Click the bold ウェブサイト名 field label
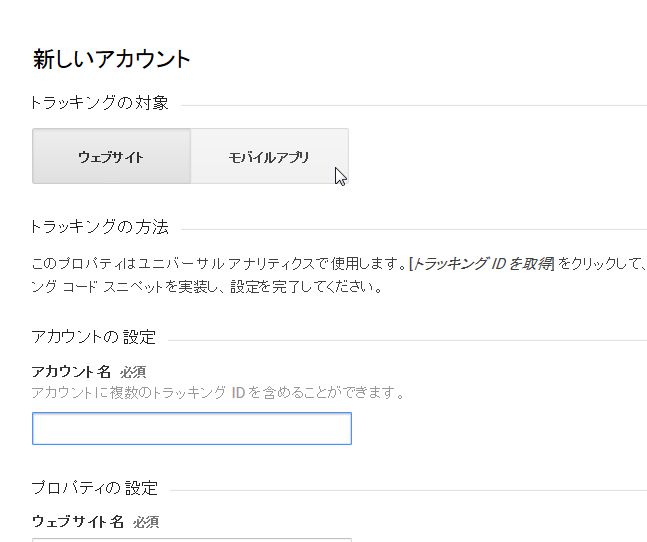The image size is (647, 542). pos(78,521)
